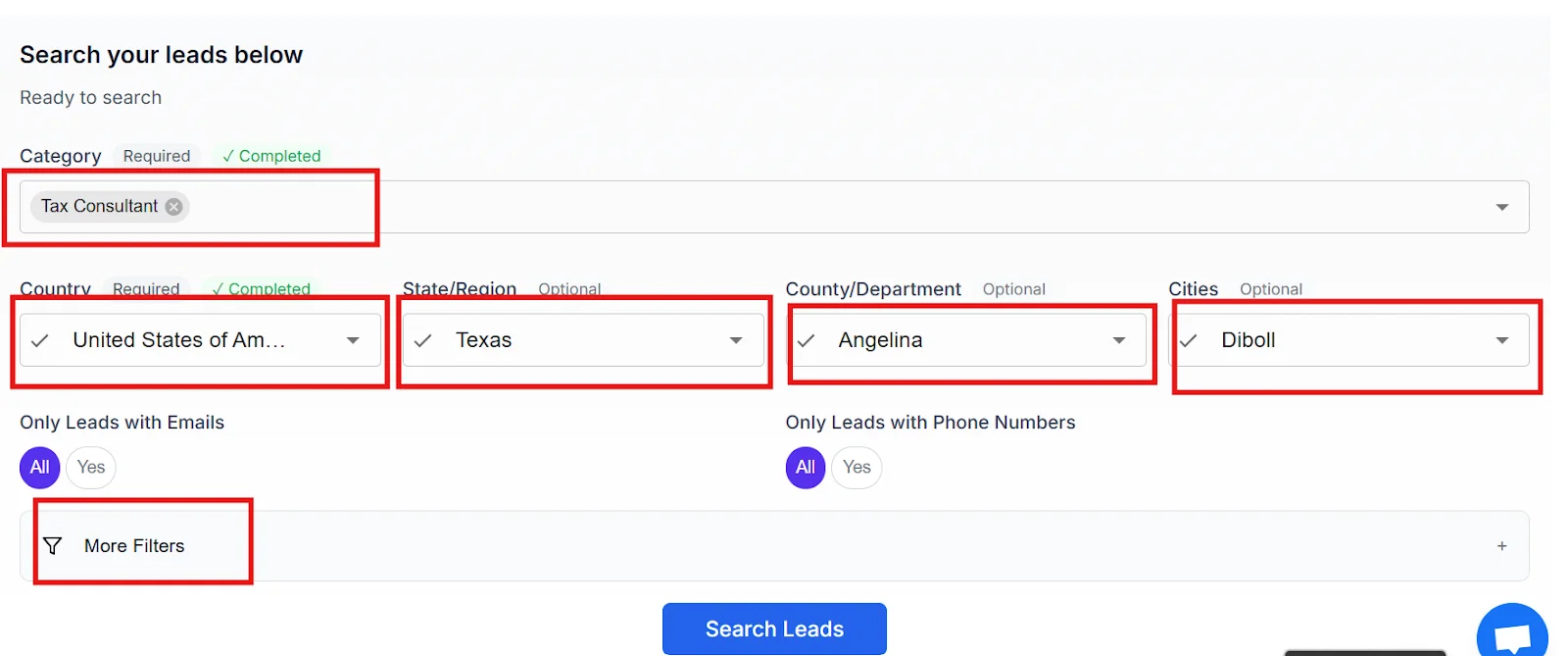Expand the Country dropdown showing United States
This screenshot has width=1568, height=656.
pos(353,340)
